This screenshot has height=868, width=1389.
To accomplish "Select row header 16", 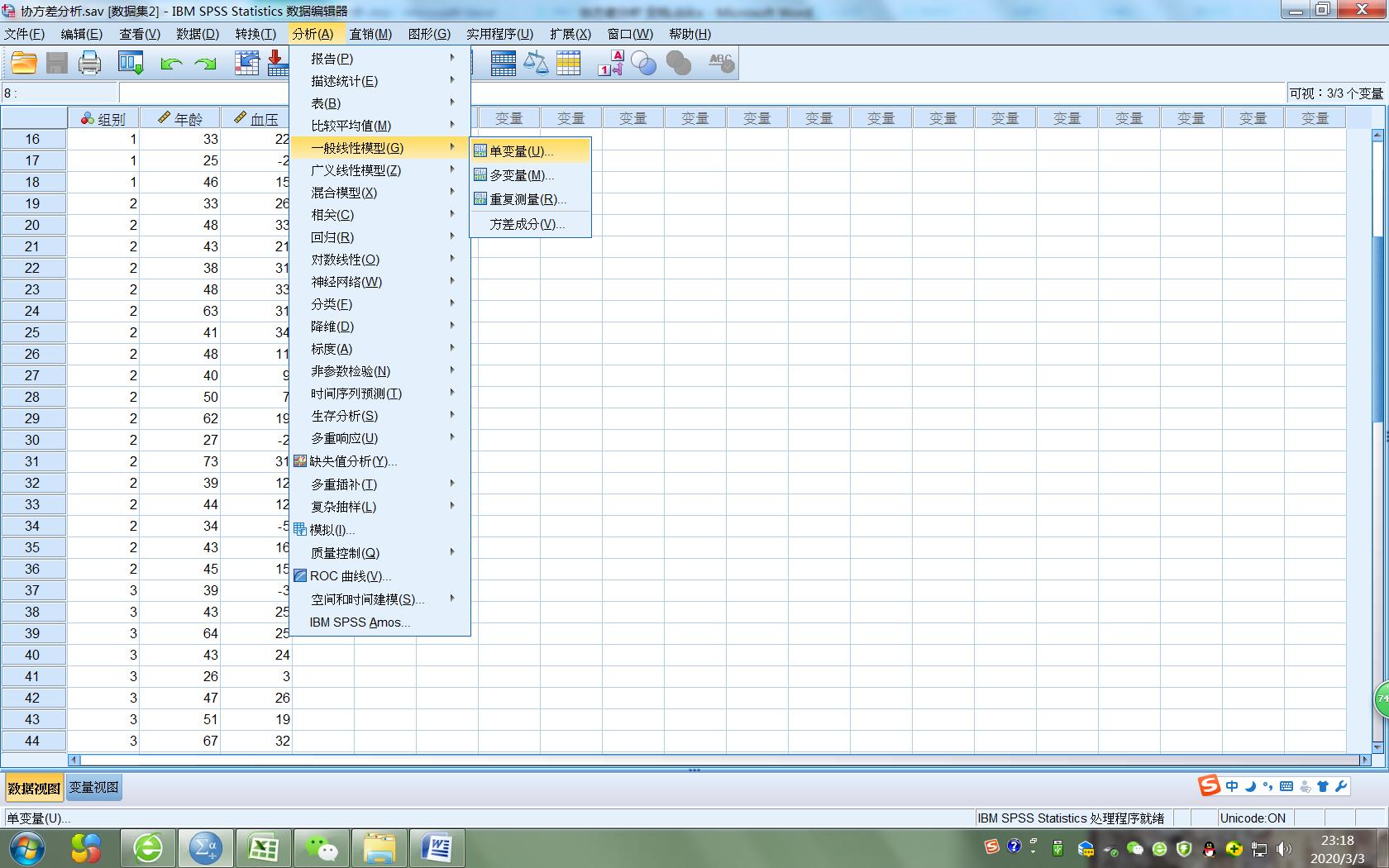I will pos(33,139).
